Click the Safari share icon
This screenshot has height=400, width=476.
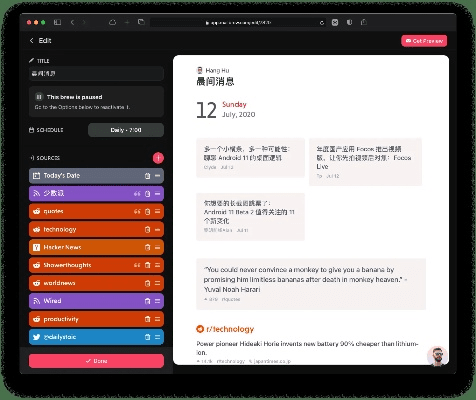click(x=364, y=22)
